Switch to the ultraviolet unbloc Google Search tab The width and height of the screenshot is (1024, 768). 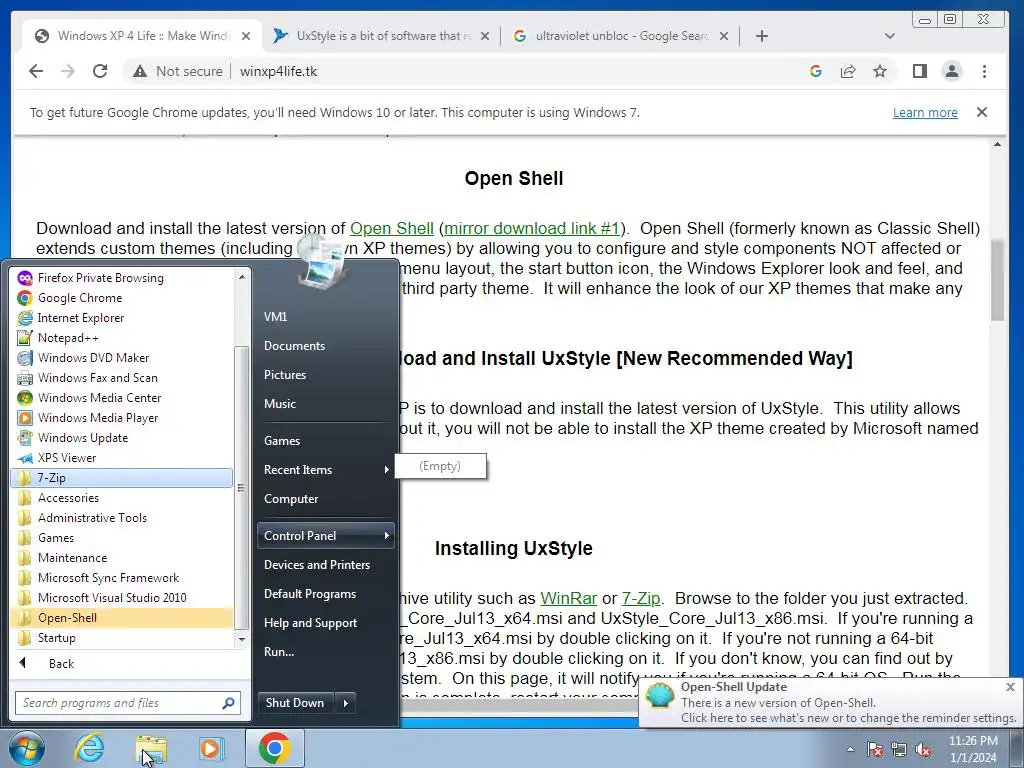coord(620,36)
